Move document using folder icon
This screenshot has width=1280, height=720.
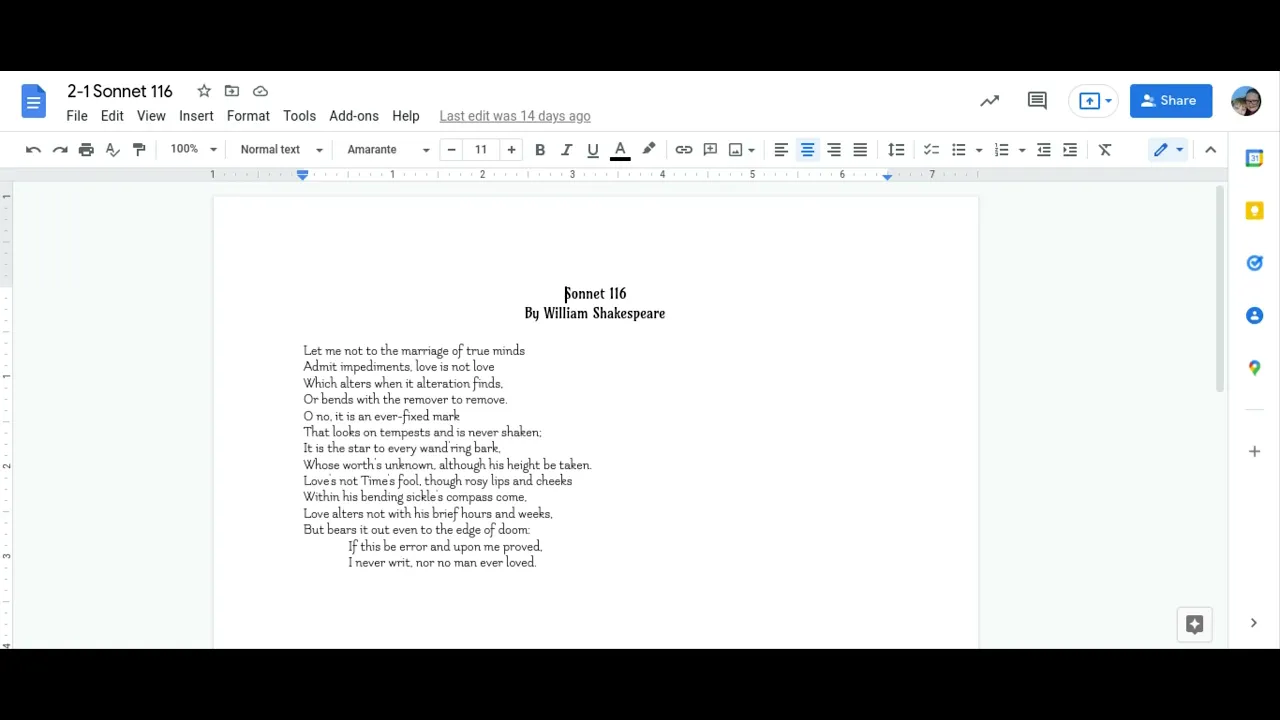[232, 91]
